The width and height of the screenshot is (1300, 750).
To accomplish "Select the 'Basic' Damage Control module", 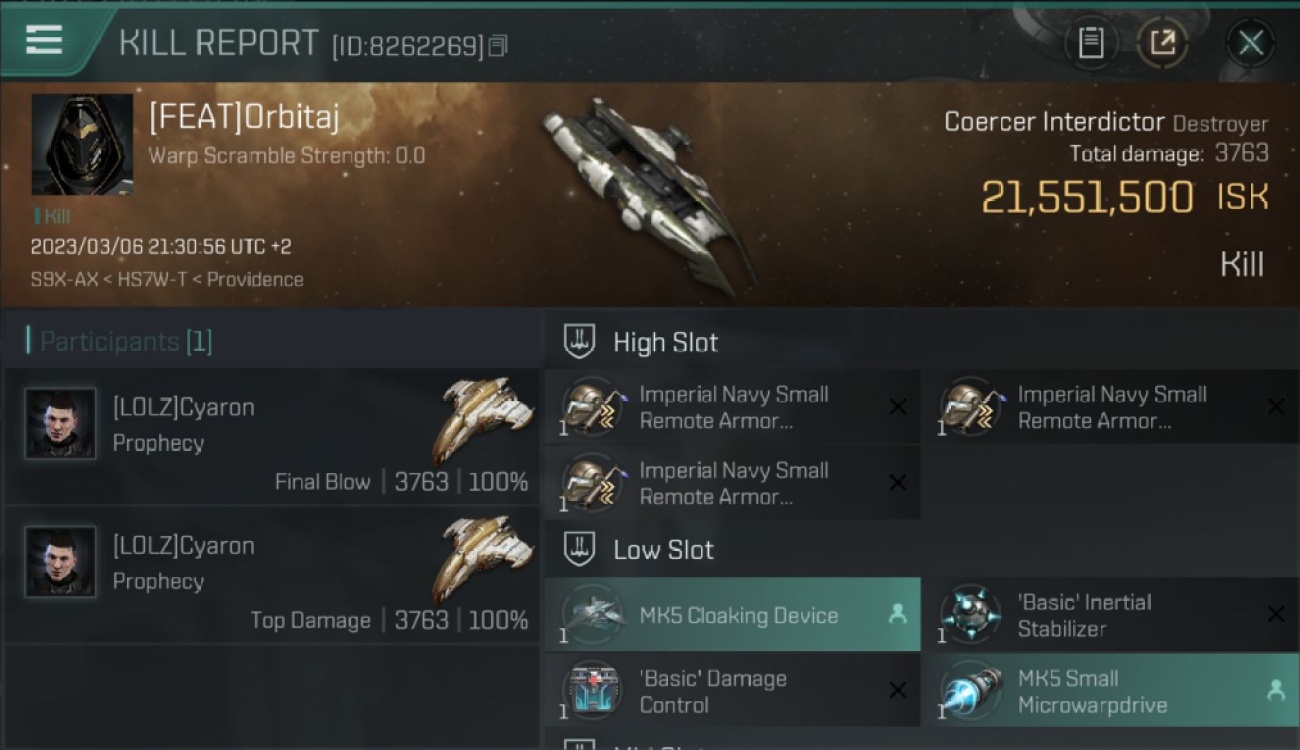I will (733, 691).
